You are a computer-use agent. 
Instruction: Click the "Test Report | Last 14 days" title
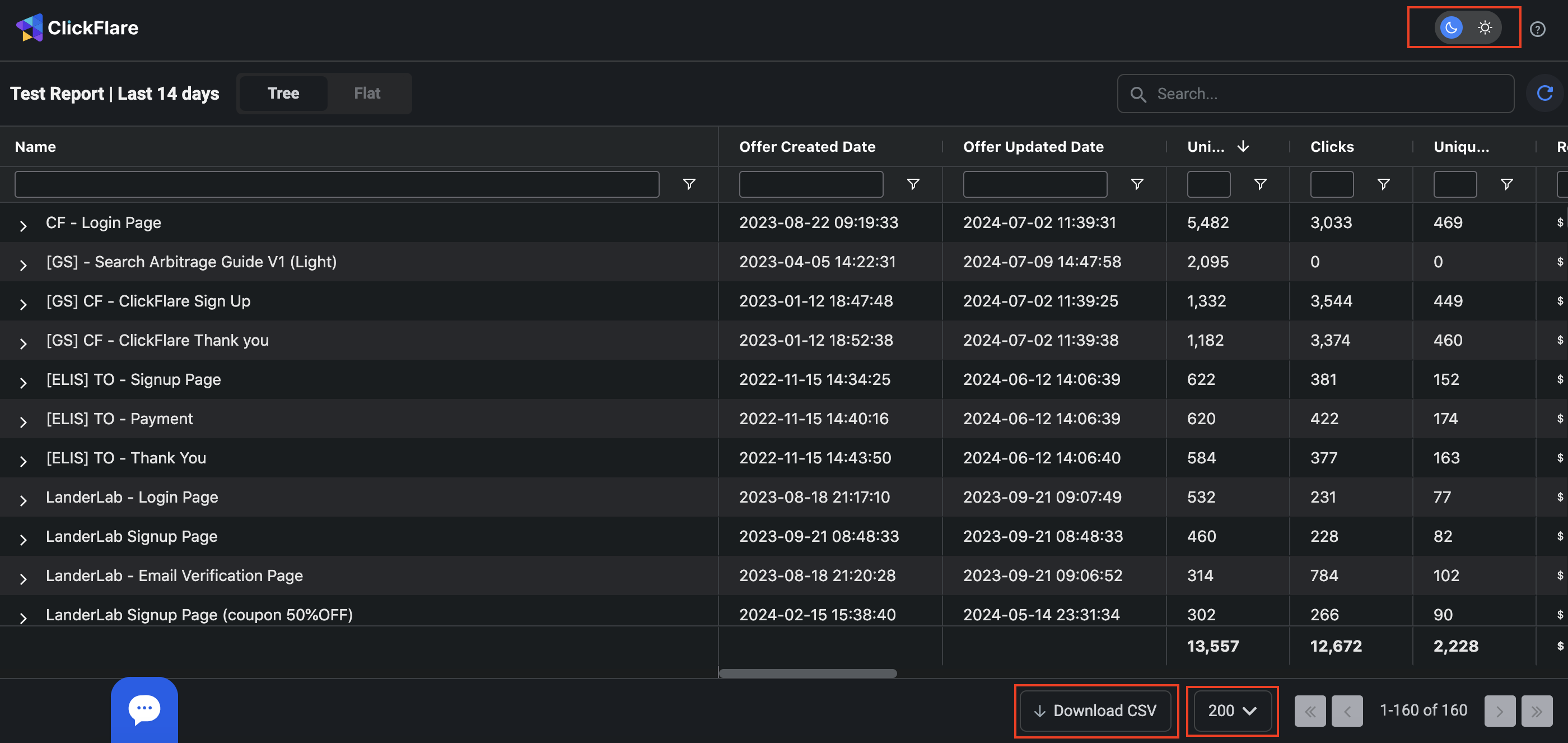pyautogui.click(x=114, y=93)
